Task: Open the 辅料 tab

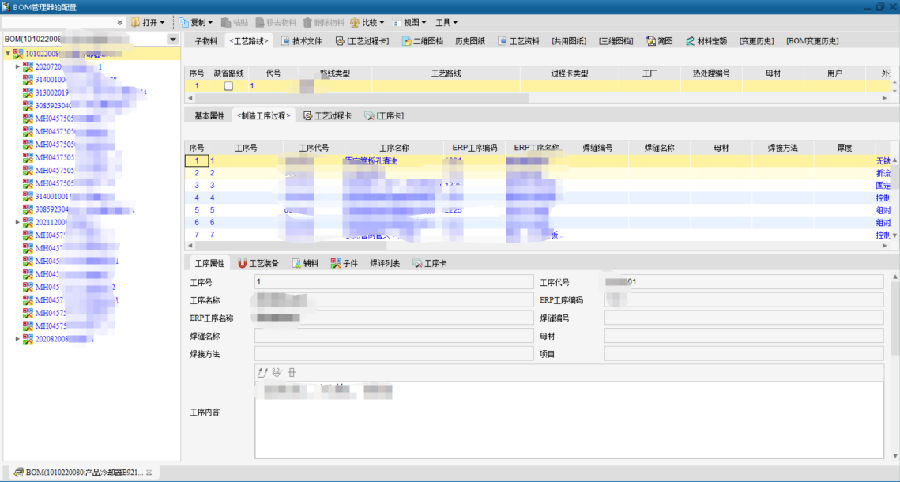Action: [305, 263]
